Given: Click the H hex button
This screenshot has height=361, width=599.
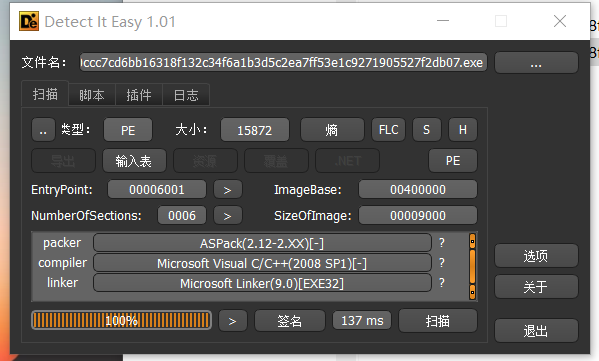Looking at the screenshot, I should tap(463, 130).
